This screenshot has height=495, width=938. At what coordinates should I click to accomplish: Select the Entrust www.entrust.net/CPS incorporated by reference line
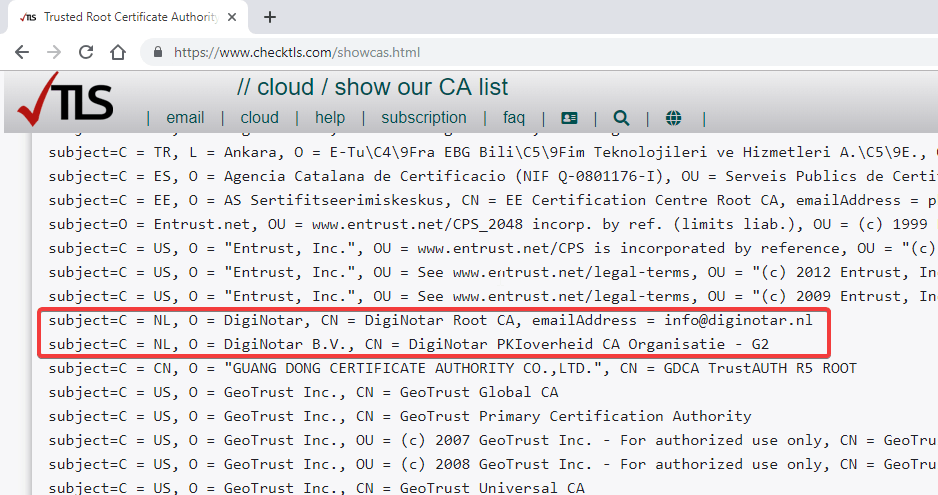point(493,248)
